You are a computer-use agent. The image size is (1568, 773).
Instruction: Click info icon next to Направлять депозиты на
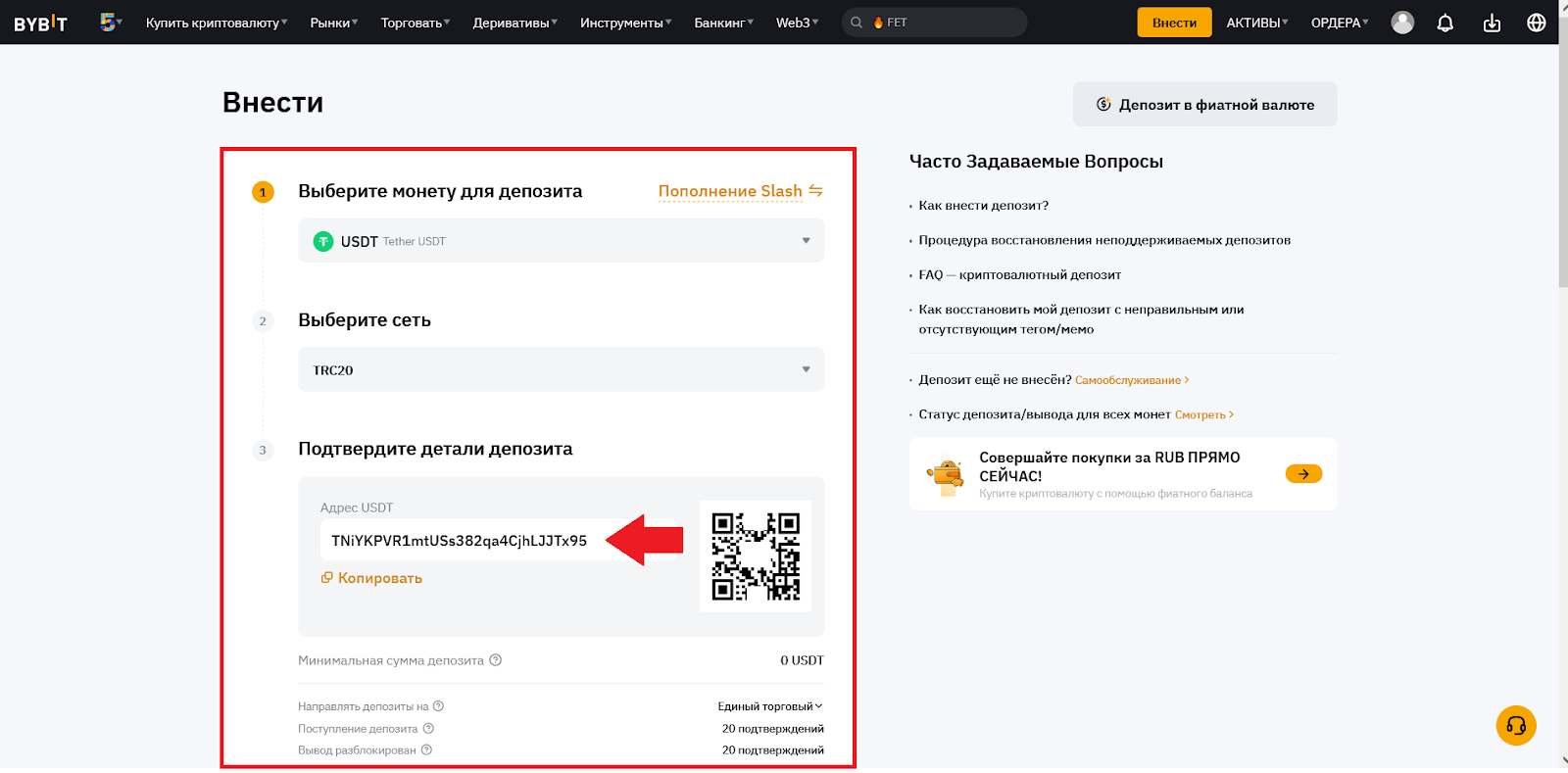click(439, 706)
